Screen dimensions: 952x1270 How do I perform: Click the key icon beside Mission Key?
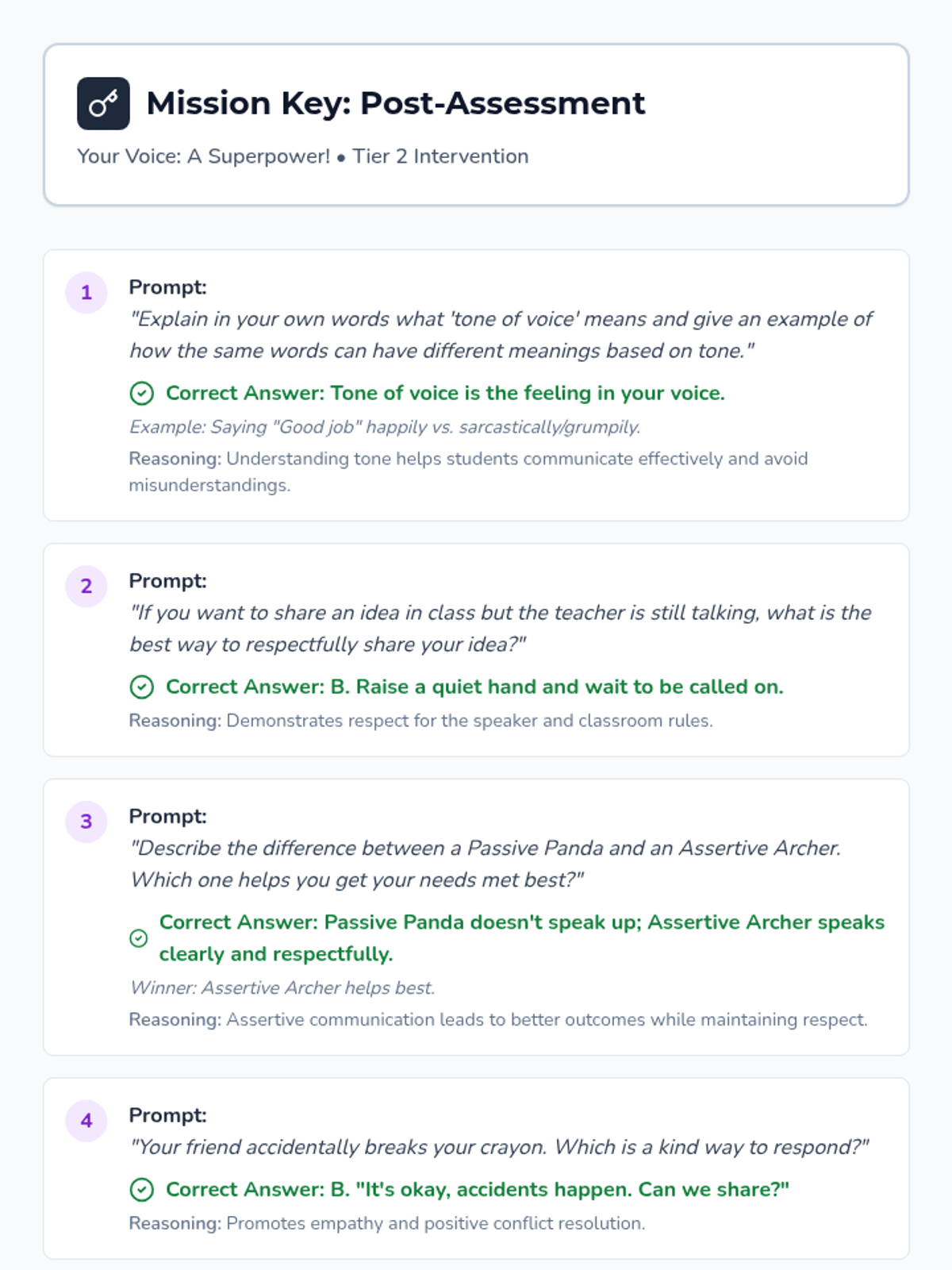point(103,103)
